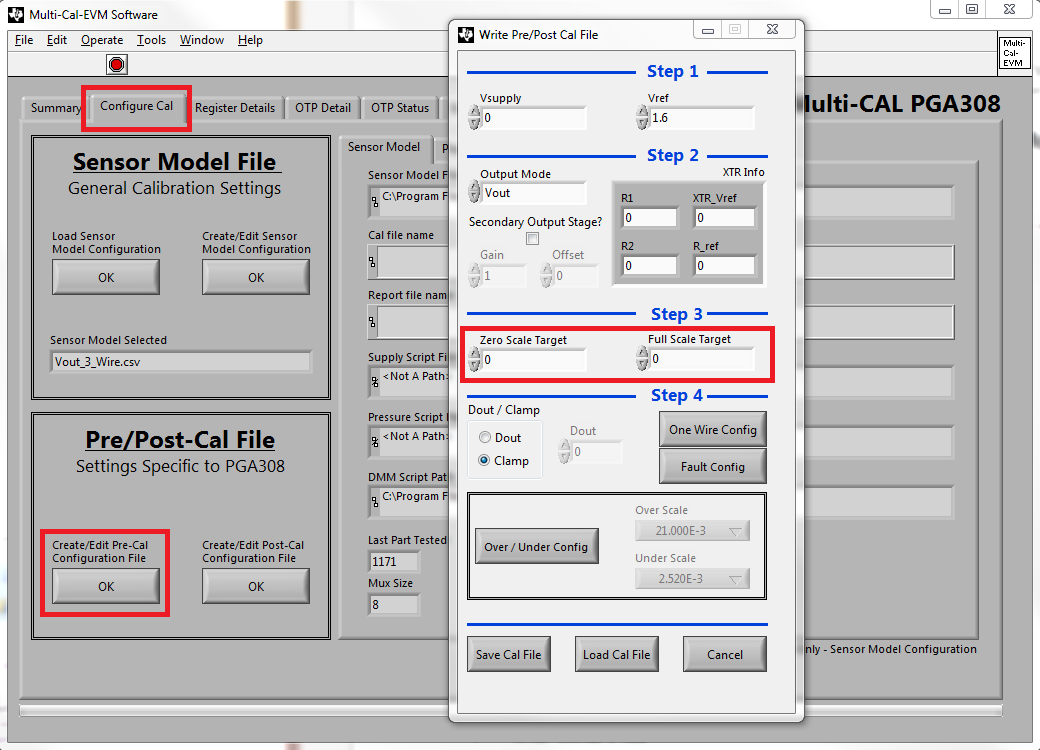The height and width of the screenshot is (750, 1040).
Task: Click the XTR_Vref input field
Action: pos(724,218)
